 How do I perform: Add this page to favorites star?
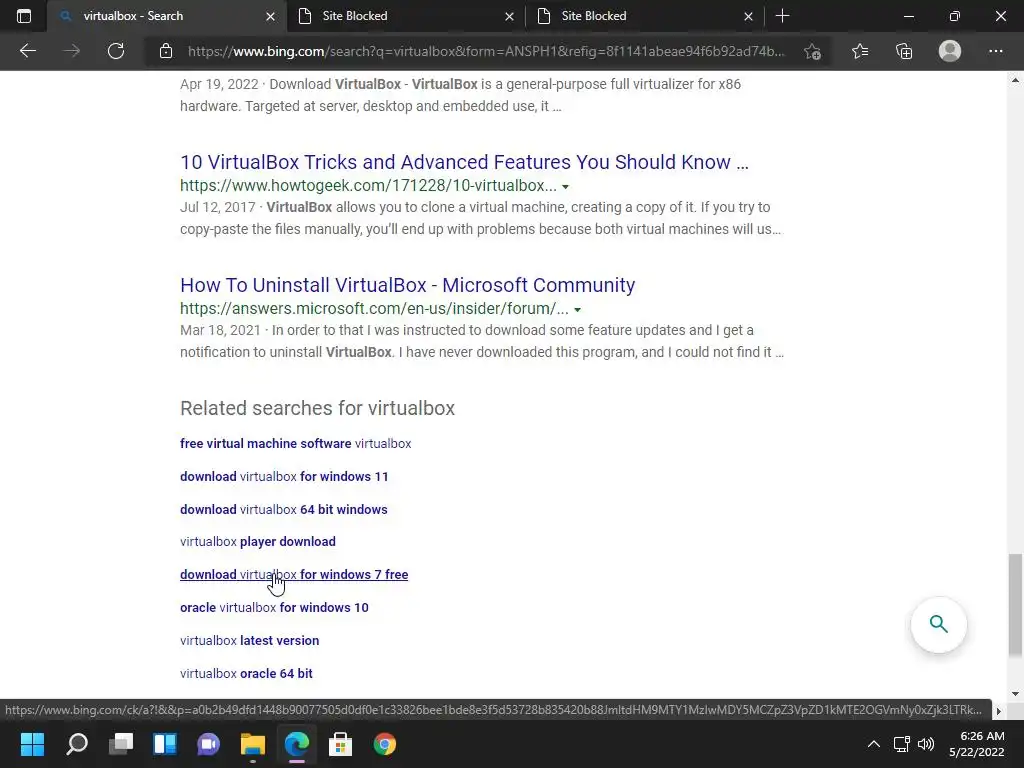coord(812,51)
